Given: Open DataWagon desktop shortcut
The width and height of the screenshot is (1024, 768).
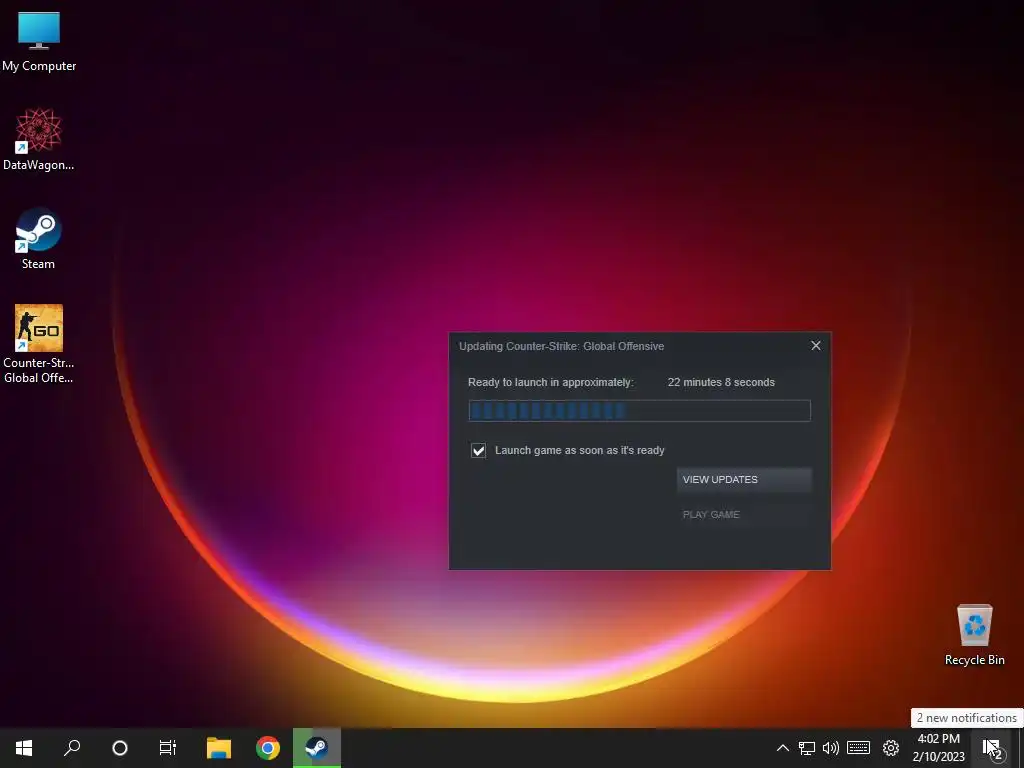Looking at the screenshot, I should coord(39,139).
